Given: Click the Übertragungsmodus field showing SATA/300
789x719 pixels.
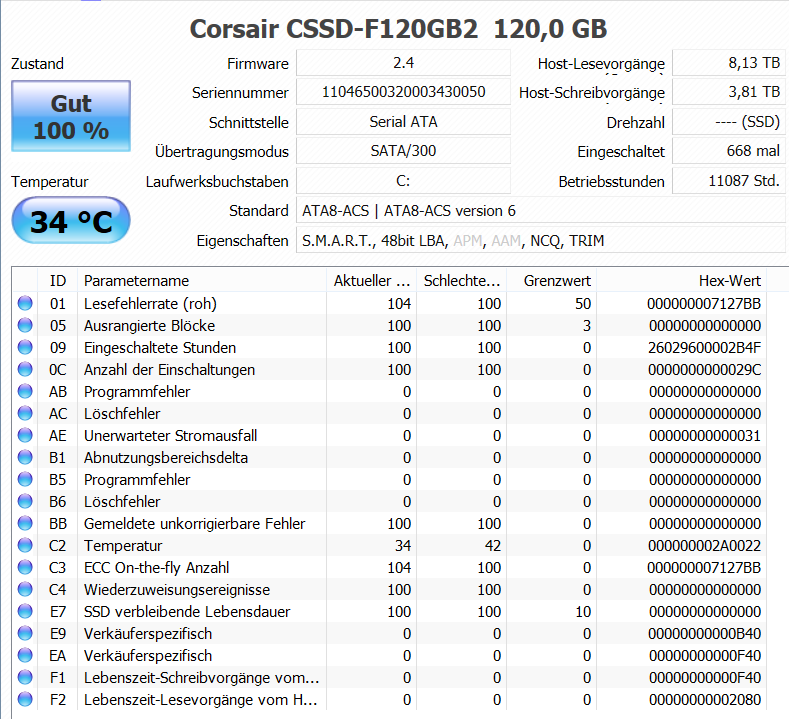Looking at the screenshot, I should (404, 151).
